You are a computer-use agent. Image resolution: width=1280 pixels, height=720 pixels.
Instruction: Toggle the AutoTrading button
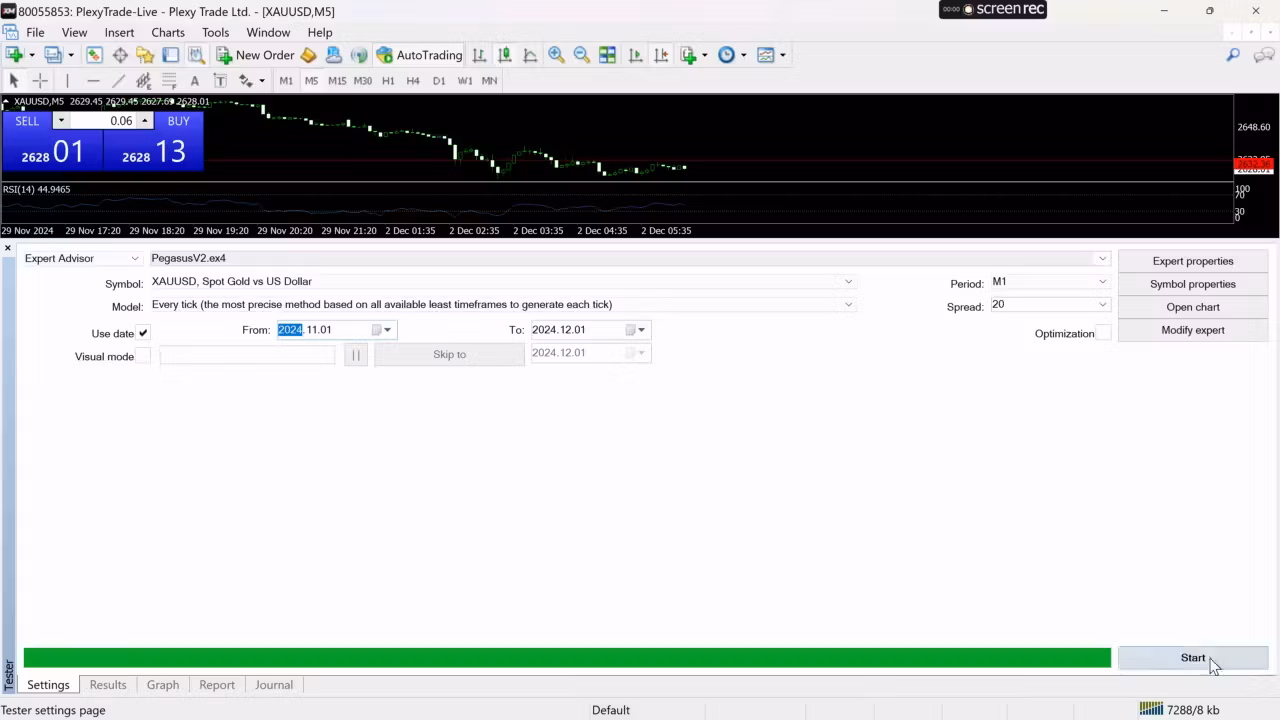[419, 55]
